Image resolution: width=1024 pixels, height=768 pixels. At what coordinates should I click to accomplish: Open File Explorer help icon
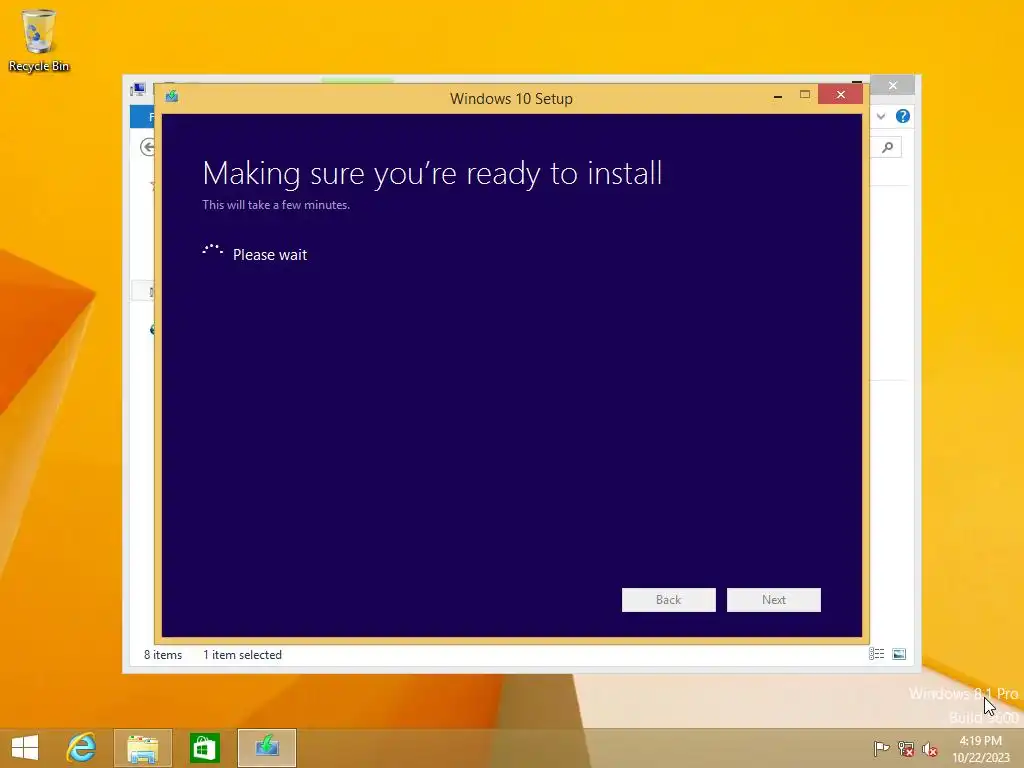click(903, 116)
